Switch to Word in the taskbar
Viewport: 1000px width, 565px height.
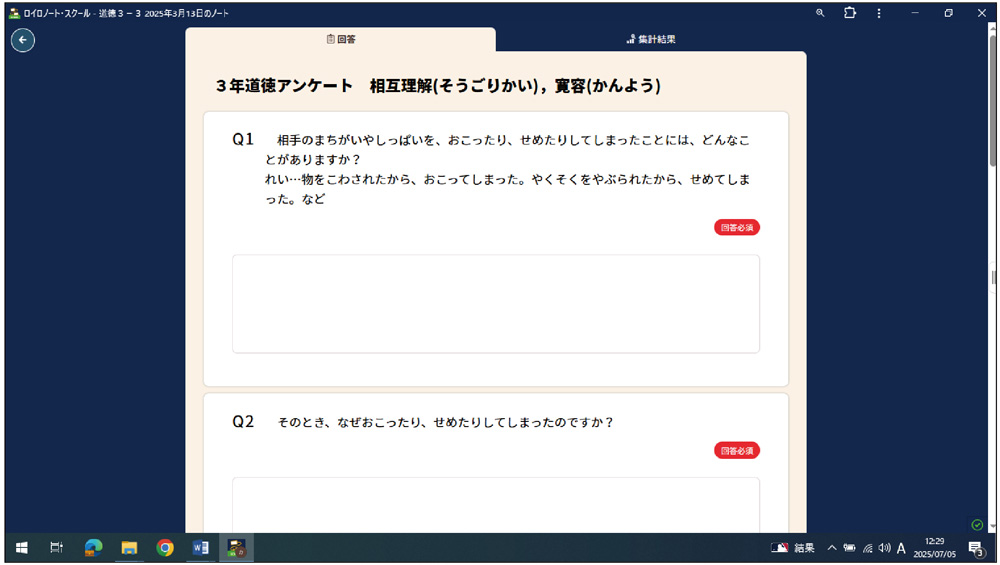click(200, 548)
